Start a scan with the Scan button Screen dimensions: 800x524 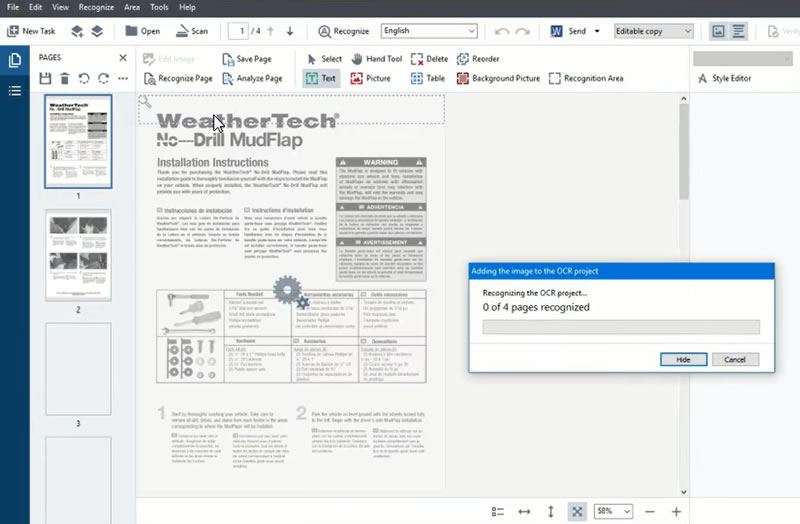click(x=191, y=31)
